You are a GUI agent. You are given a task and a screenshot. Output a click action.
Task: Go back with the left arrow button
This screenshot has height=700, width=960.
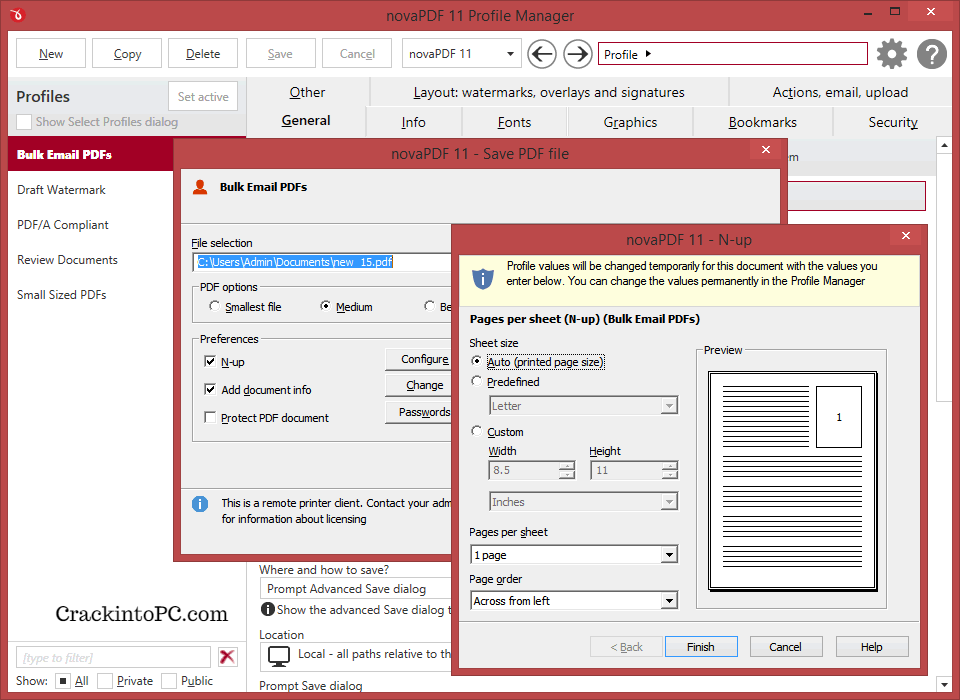click(x=542, y=54)
